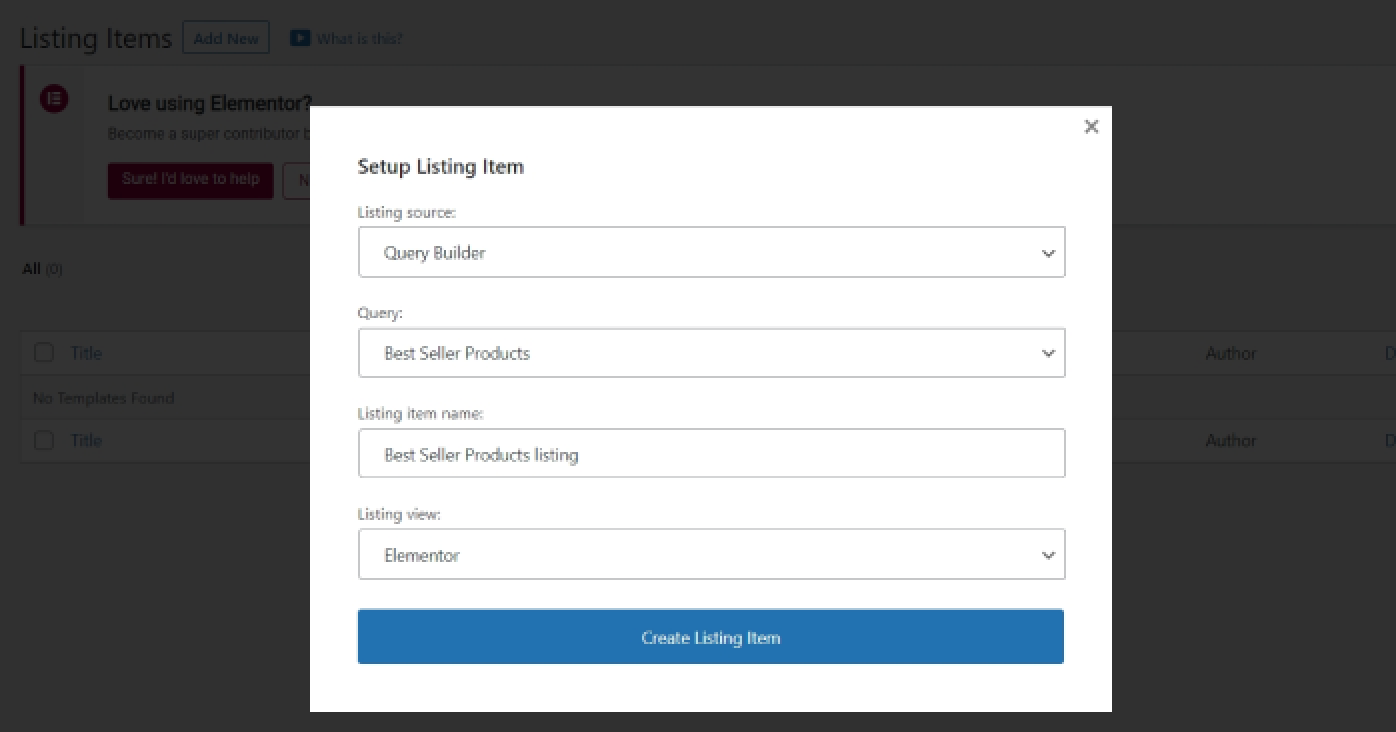Click the Listing source label

pyautogui.click(x=407, y=212)
